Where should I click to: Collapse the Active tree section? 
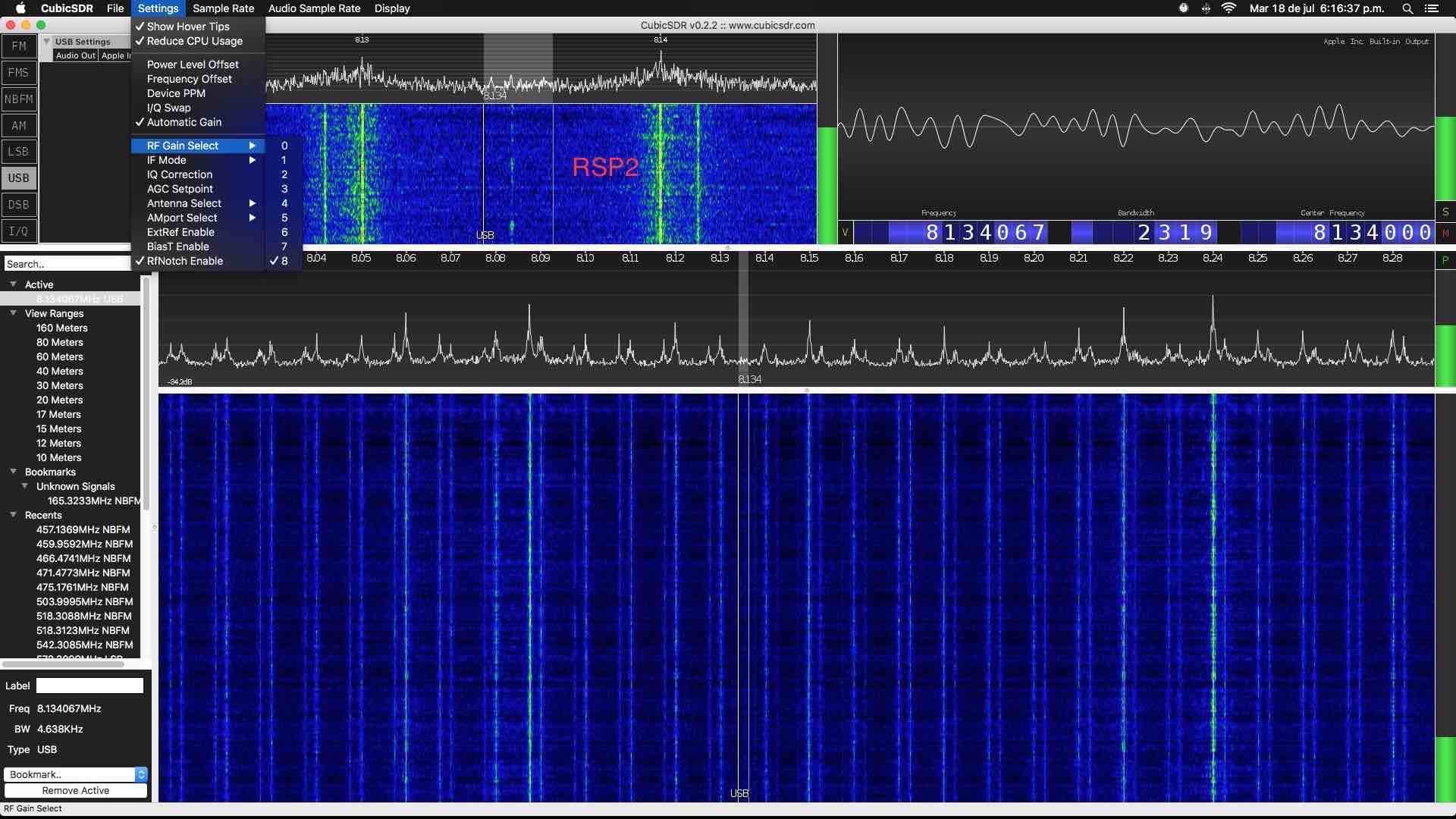tap(13, 284)
